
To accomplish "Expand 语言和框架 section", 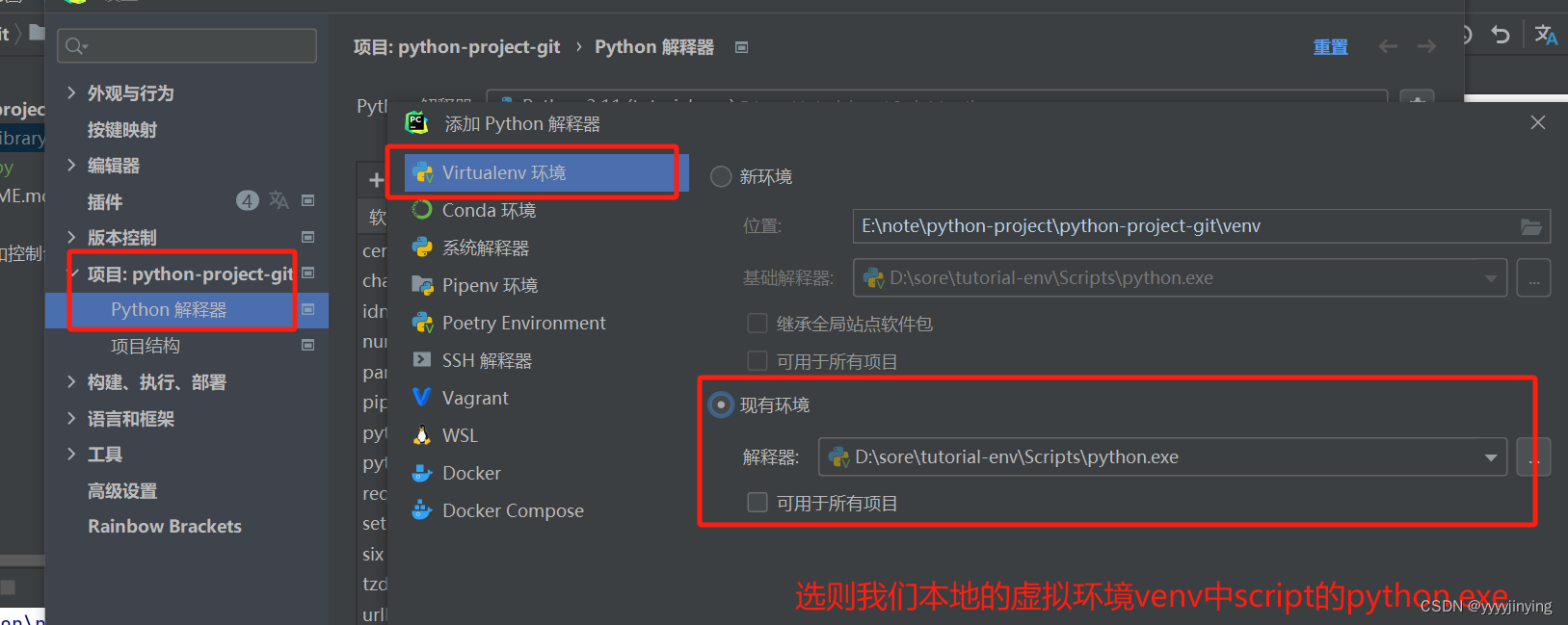I will click(71, 418).
